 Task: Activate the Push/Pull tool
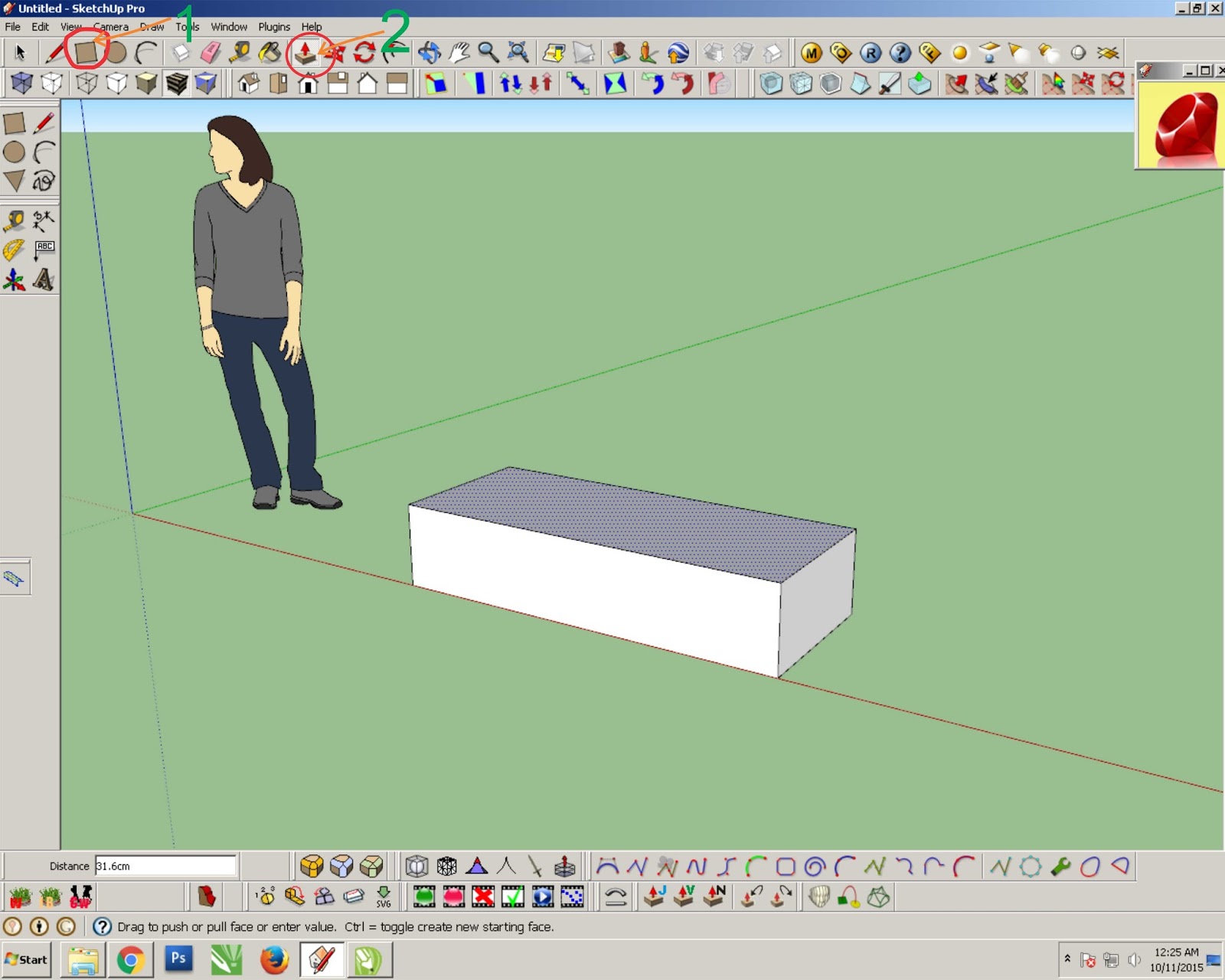click(305, 53)
